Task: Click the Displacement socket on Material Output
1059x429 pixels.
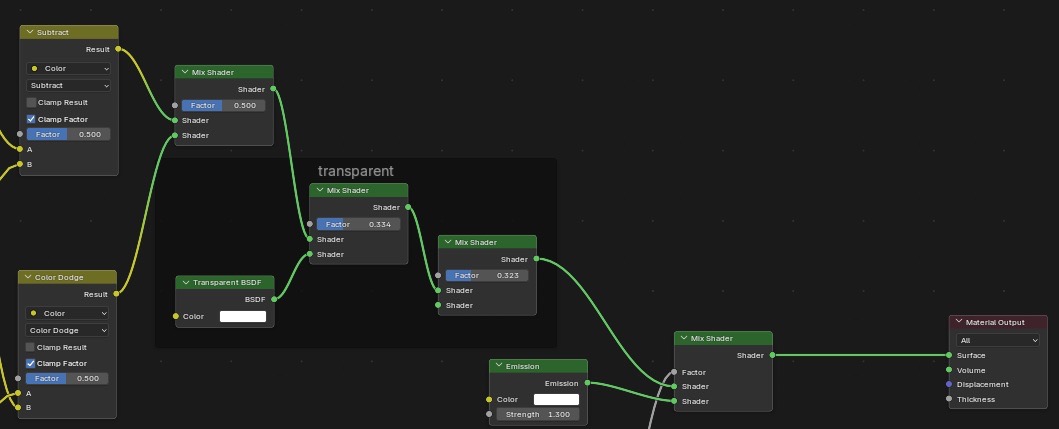Action: tap(949, 384)
